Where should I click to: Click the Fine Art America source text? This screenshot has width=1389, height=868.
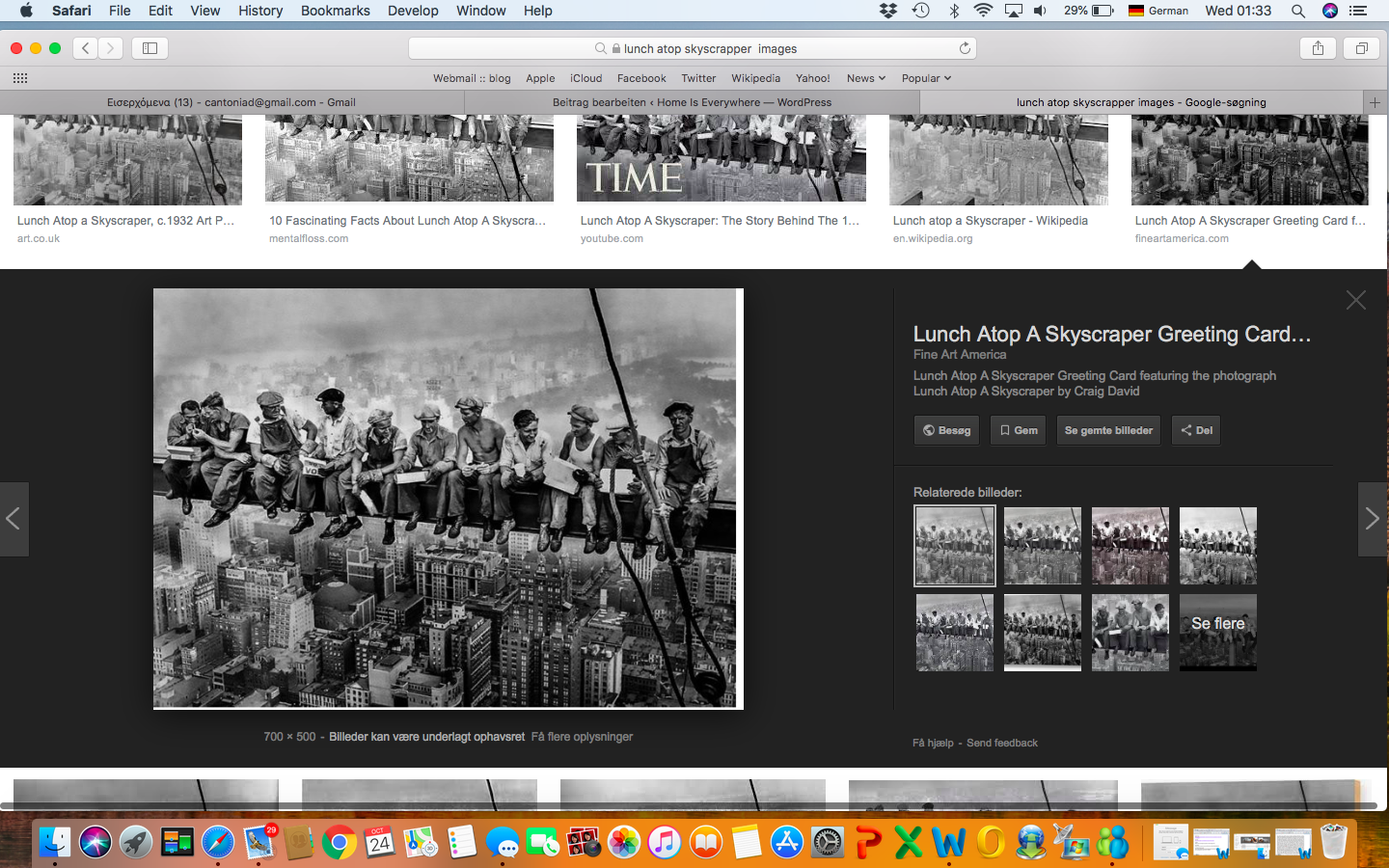click(960, 355)
